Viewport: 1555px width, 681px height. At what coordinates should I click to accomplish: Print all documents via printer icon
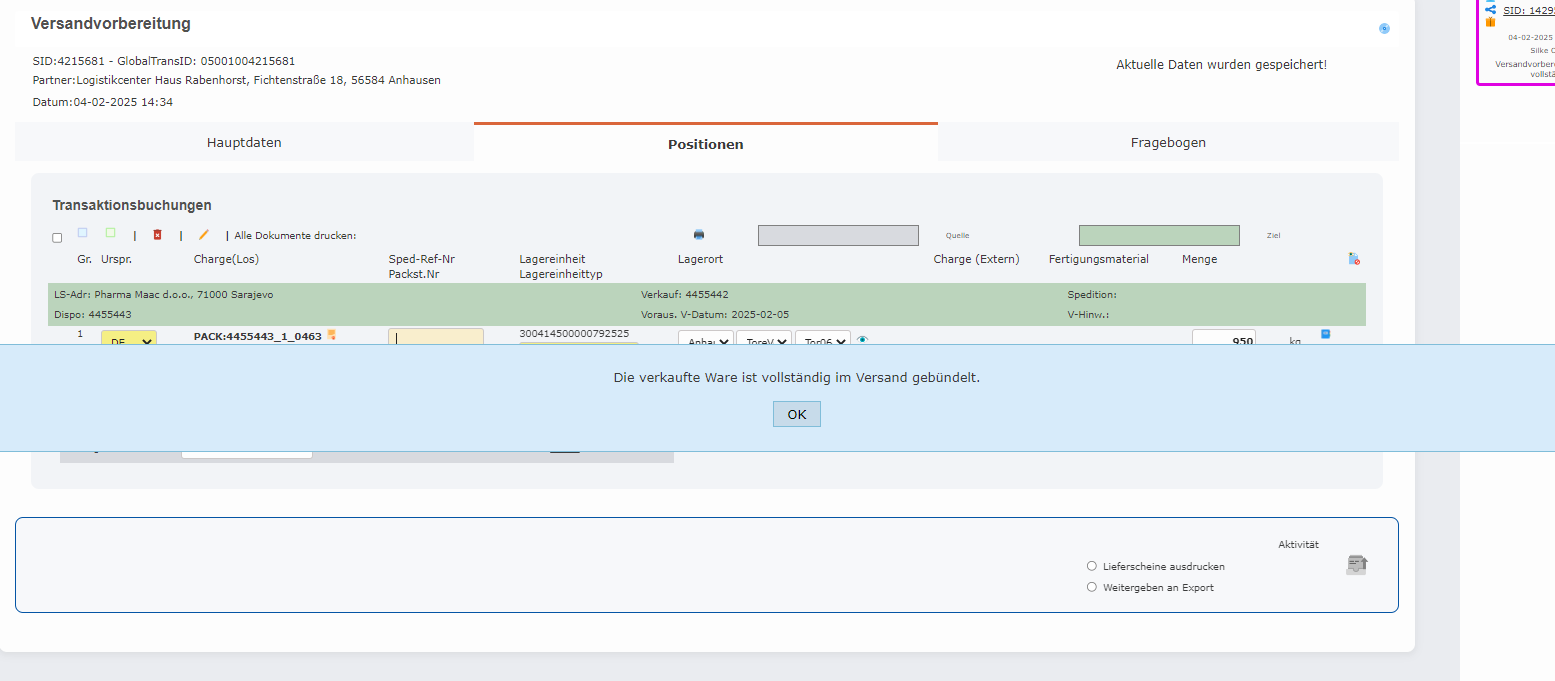[698, 234]
